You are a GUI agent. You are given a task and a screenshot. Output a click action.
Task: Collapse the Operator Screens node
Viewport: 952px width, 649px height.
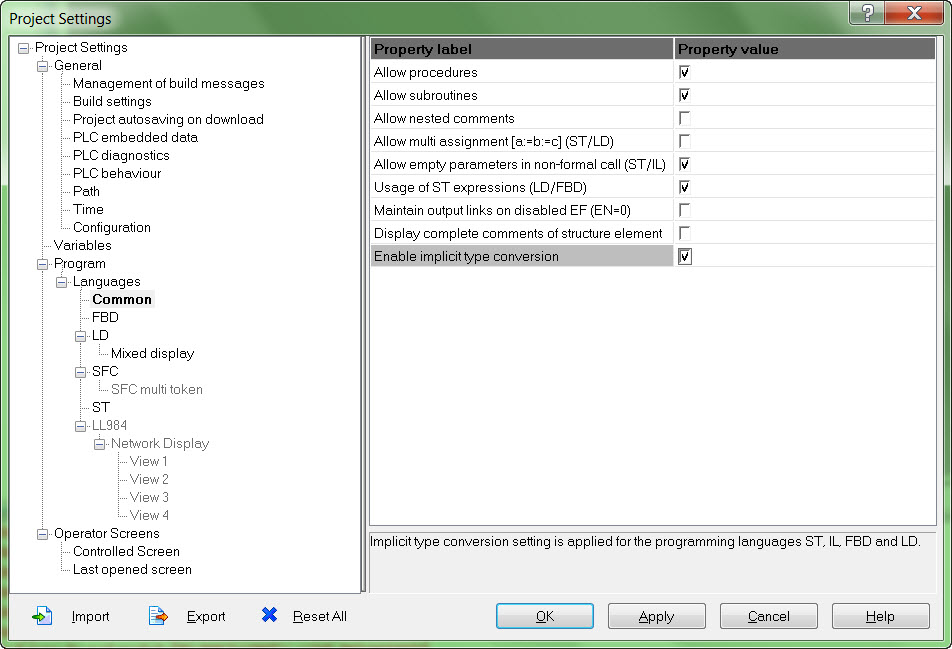(42, 534)
